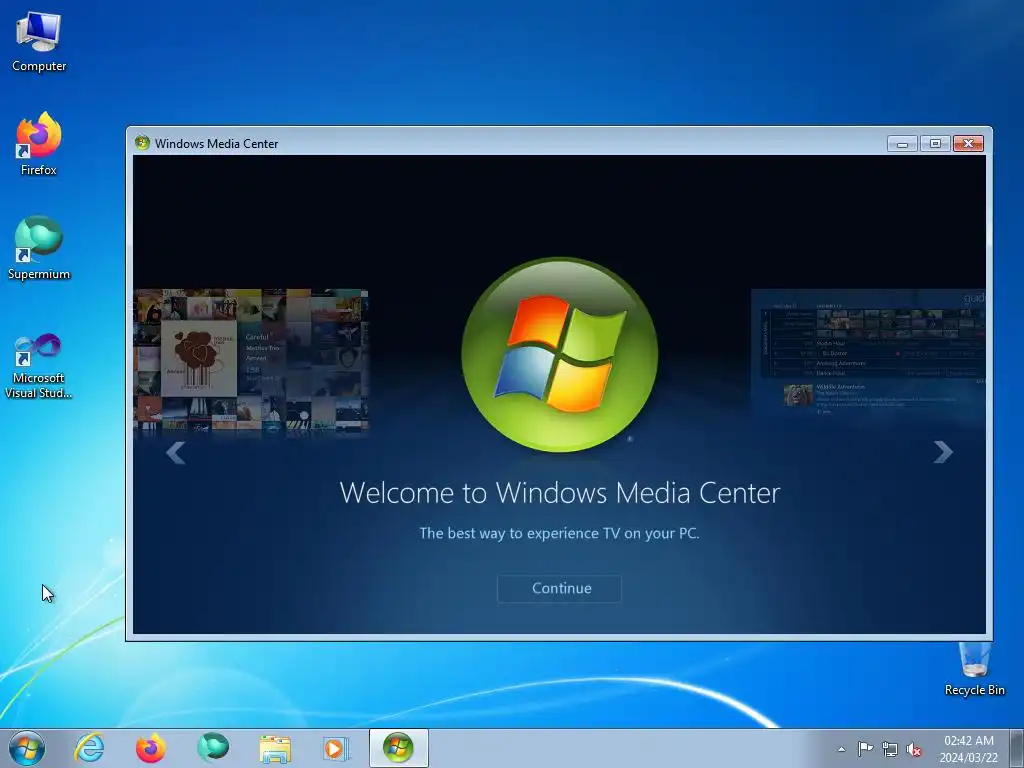Close the Windows Media Center window

coord(968,144)
